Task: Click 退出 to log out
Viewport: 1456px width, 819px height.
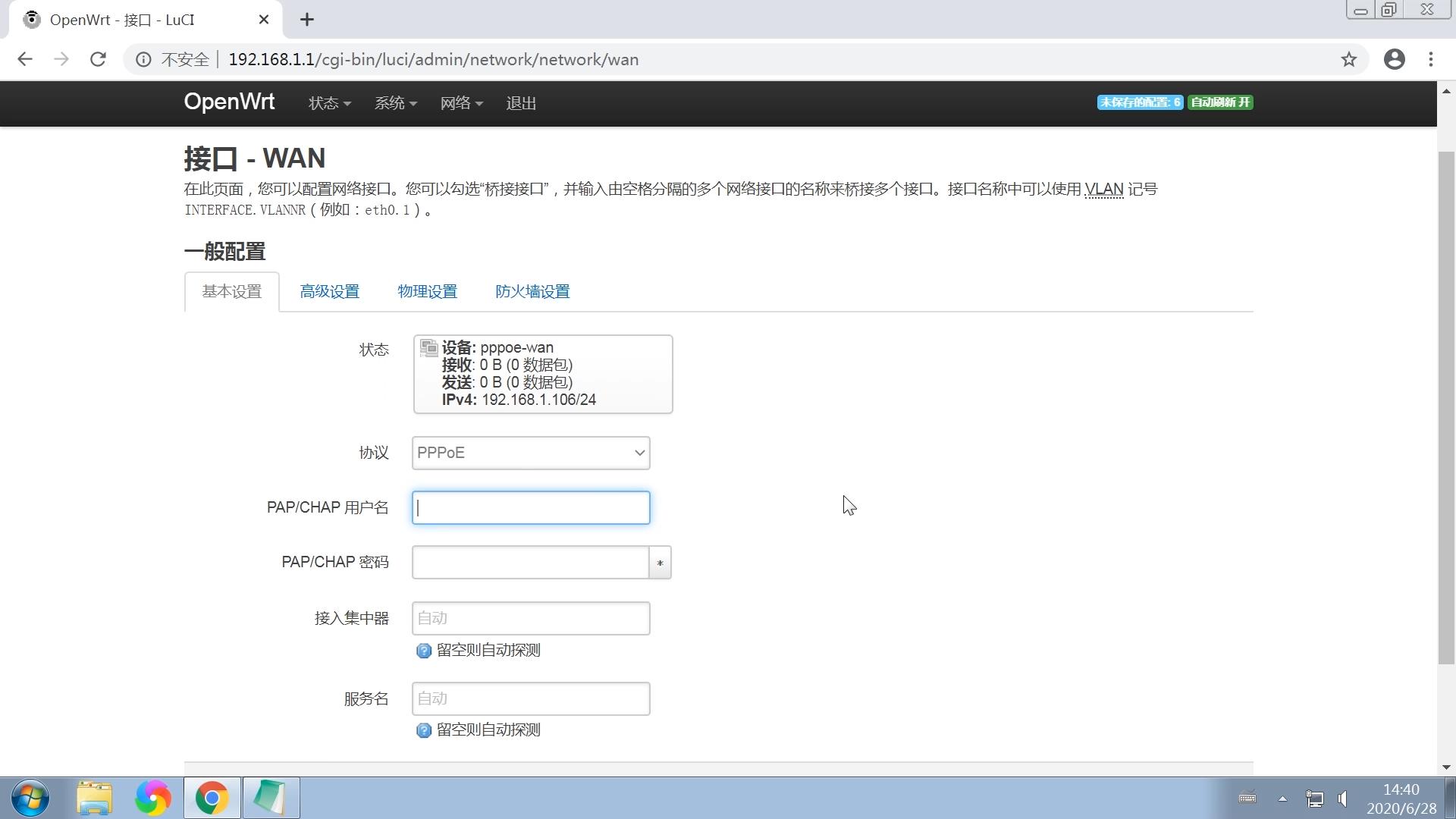Action: [520, 103]
